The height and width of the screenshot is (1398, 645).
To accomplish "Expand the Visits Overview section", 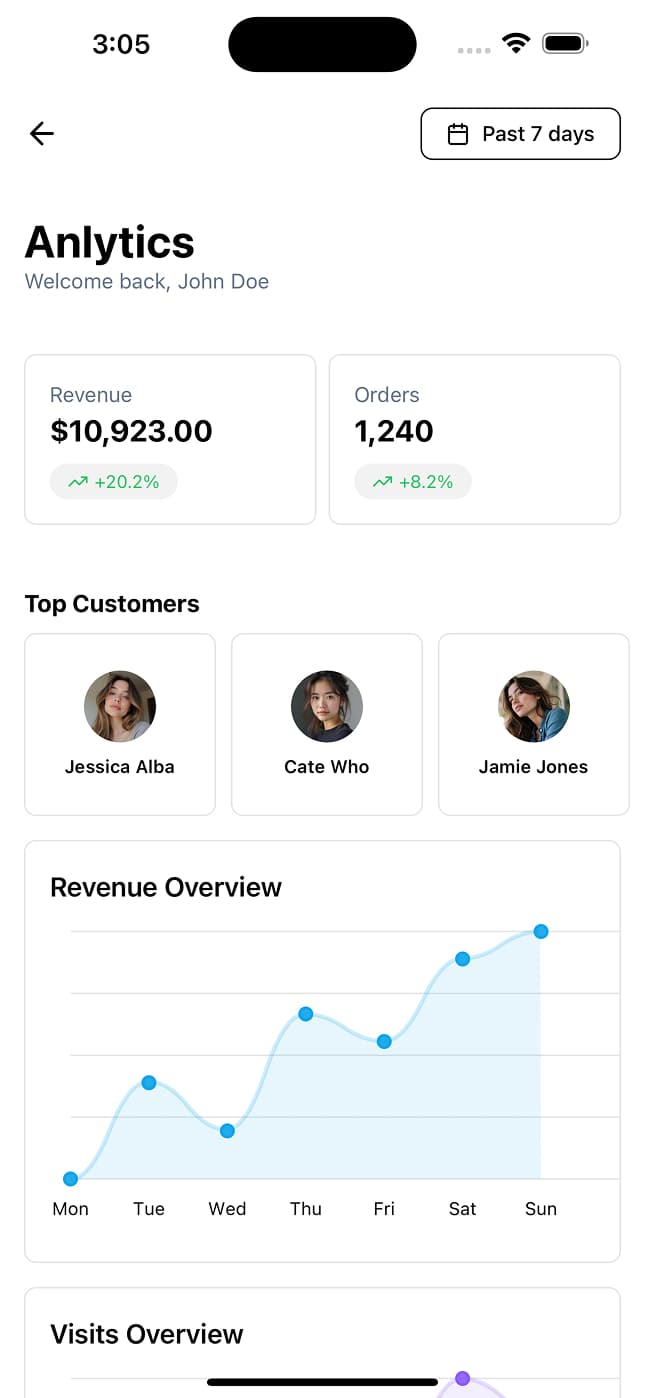I will click(146, 1334).
